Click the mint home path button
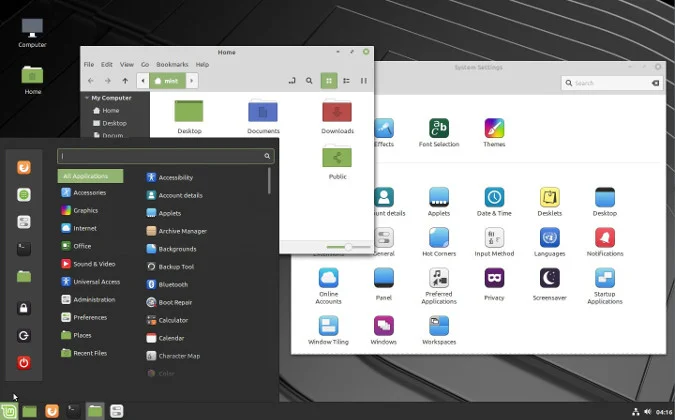 167,81
